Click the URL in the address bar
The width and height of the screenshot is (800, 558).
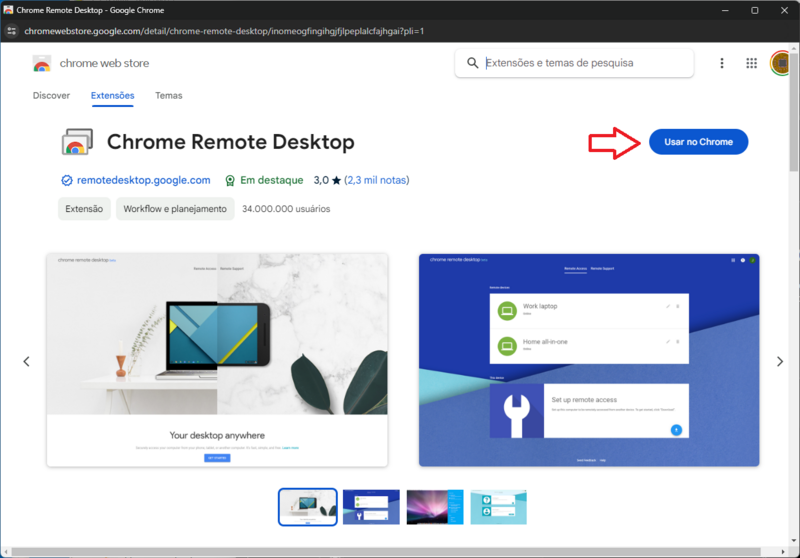(224, 31)
